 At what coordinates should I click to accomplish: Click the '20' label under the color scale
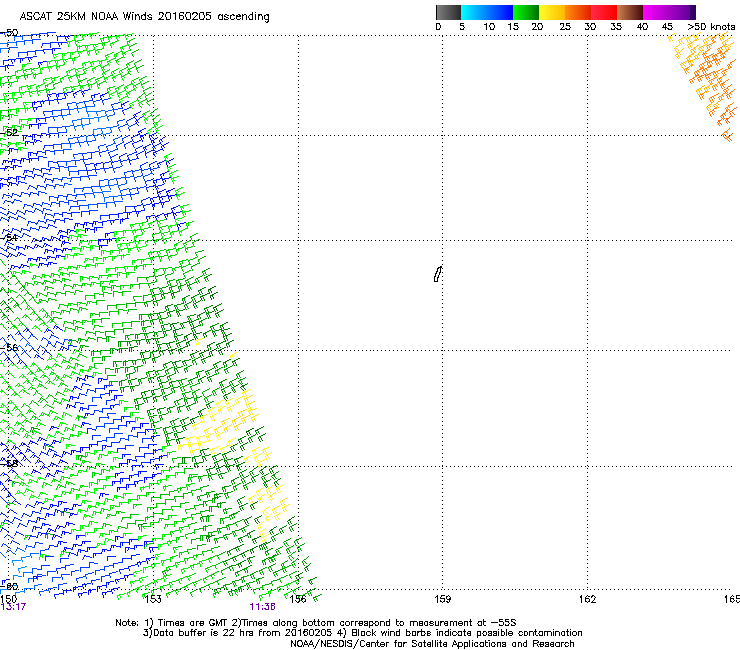pyautogui.click(x=537, y=27)
